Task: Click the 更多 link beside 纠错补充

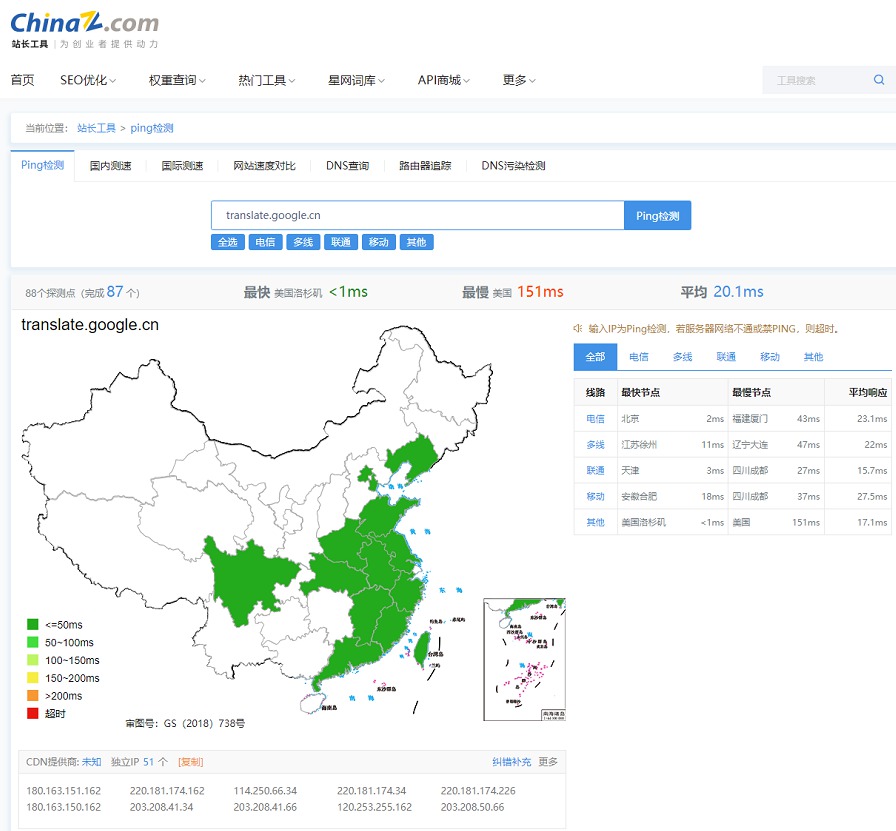Action: pyautogui.click(x=548, y=762)
